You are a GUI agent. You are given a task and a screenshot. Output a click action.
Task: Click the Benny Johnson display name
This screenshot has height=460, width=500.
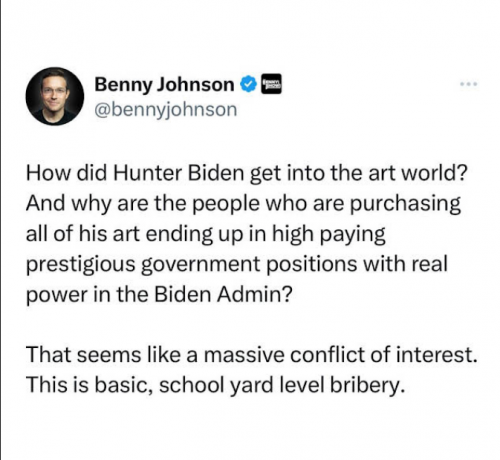click(x=164, y=84)
